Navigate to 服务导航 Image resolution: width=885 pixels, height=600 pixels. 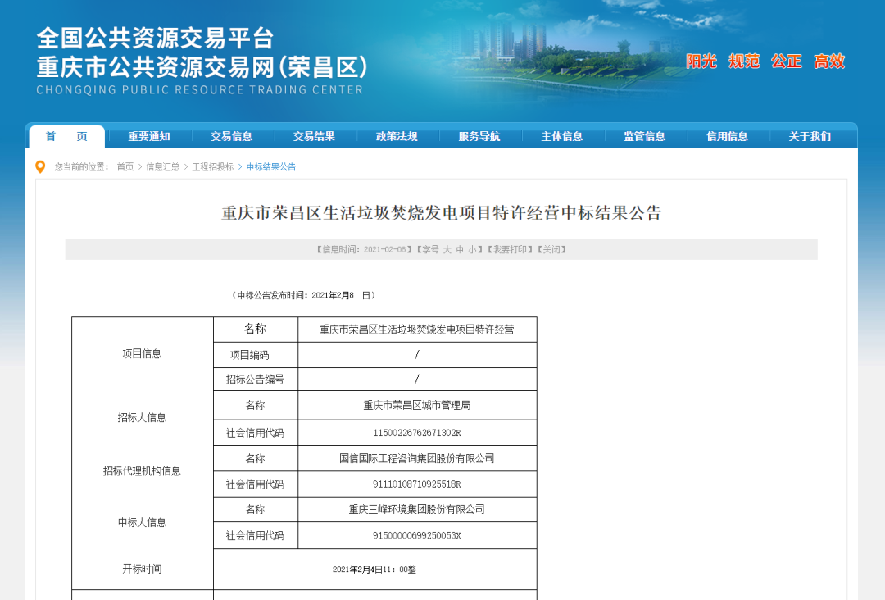[479, 136]
